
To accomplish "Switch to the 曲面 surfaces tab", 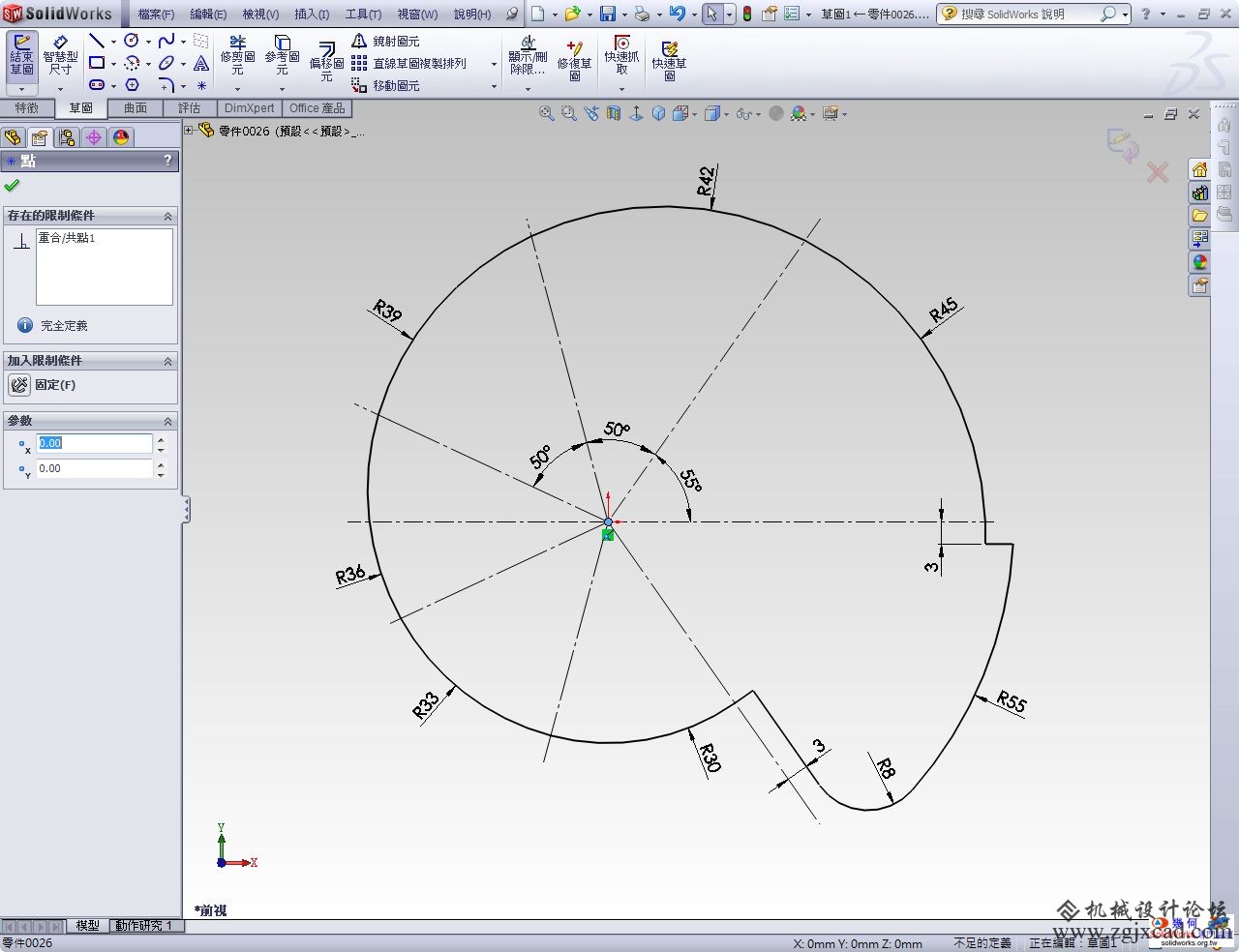I will coord(136,108).
